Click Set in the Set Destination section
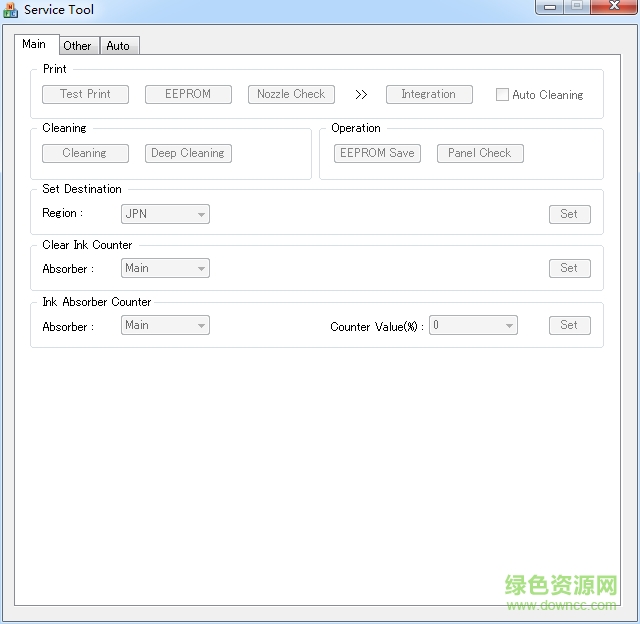640x624 pixels. pyautogui.click(x=569, y=214)
